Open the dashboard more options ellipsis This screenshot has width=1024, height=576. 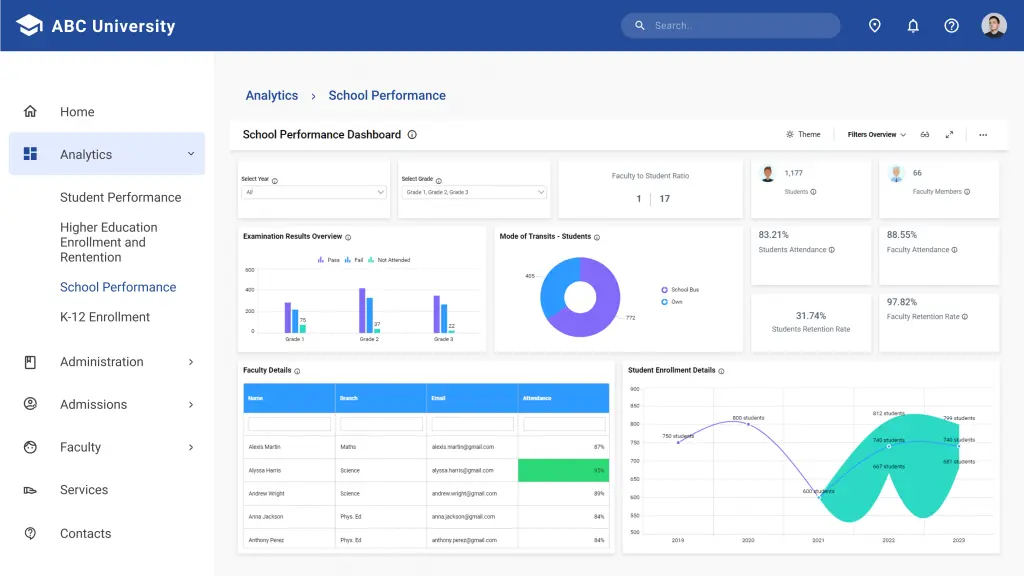point(983,134)
